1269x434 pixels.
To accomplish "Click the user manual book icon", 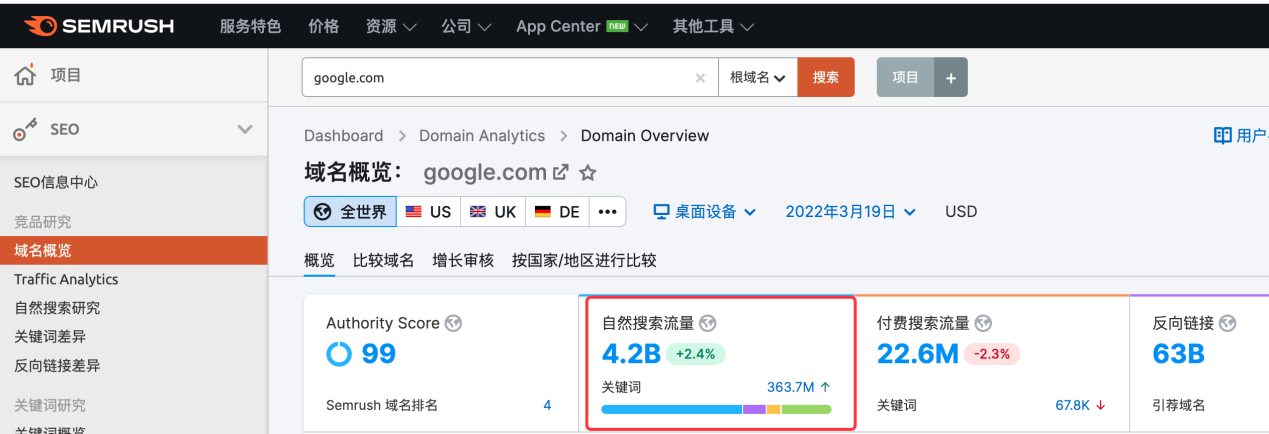I will click(1222, 135).
